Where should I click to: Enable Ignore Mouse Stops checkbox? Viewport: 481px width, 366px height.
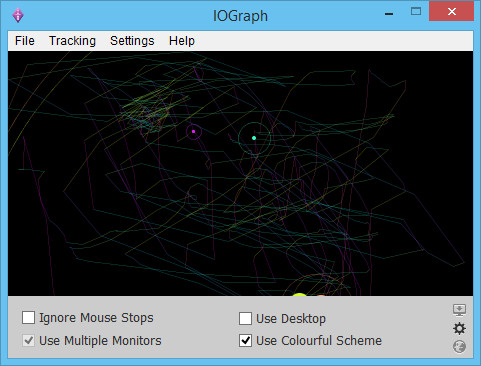[28, 318]
